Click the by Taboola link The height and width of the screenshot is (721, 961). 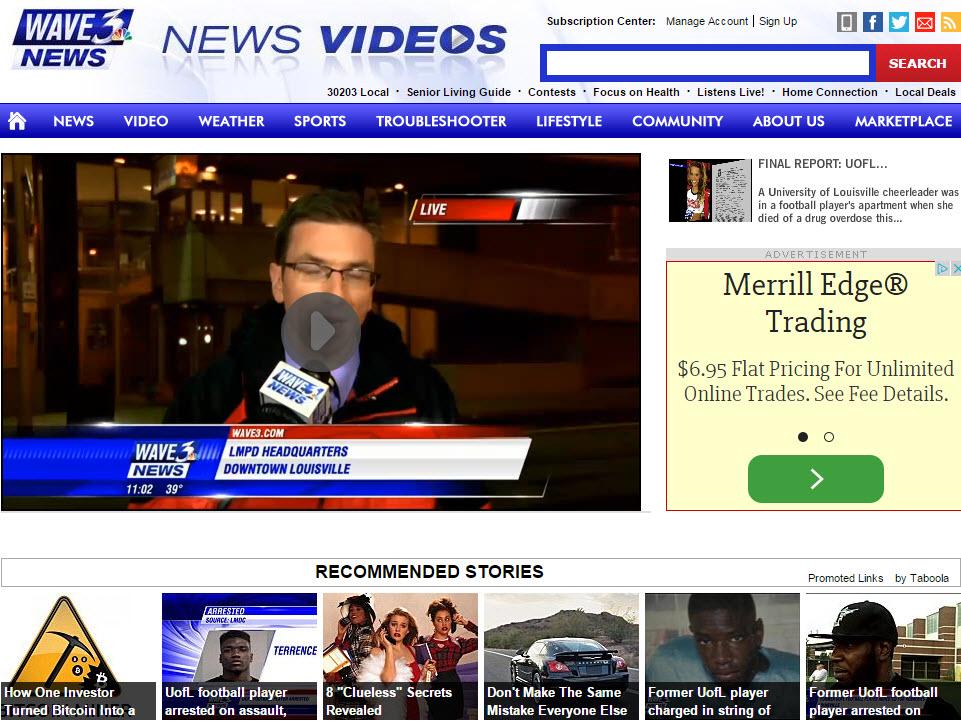(922, 578)
